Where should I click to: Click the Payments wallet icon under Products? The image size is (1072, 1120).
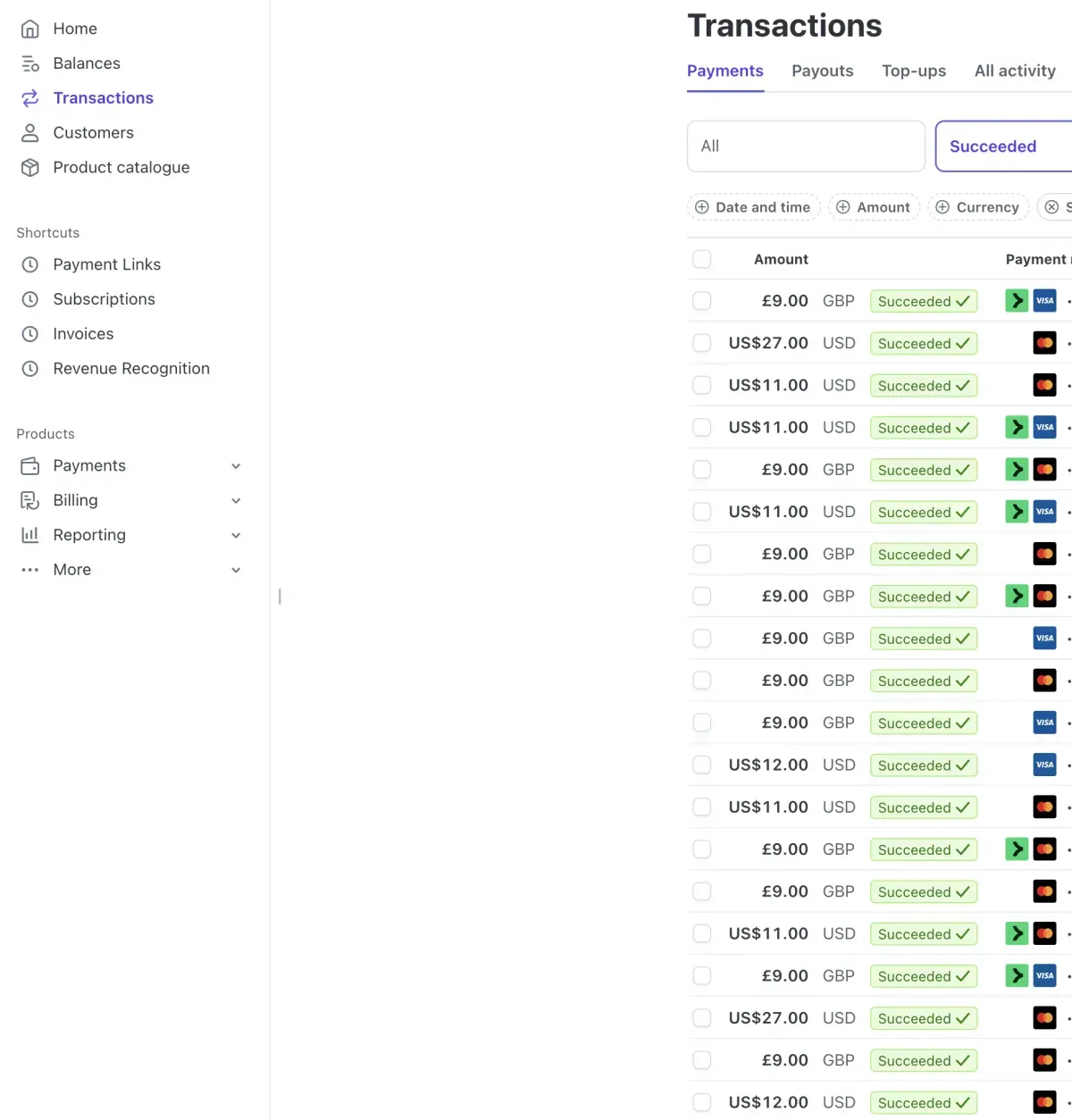pos(30,466)
